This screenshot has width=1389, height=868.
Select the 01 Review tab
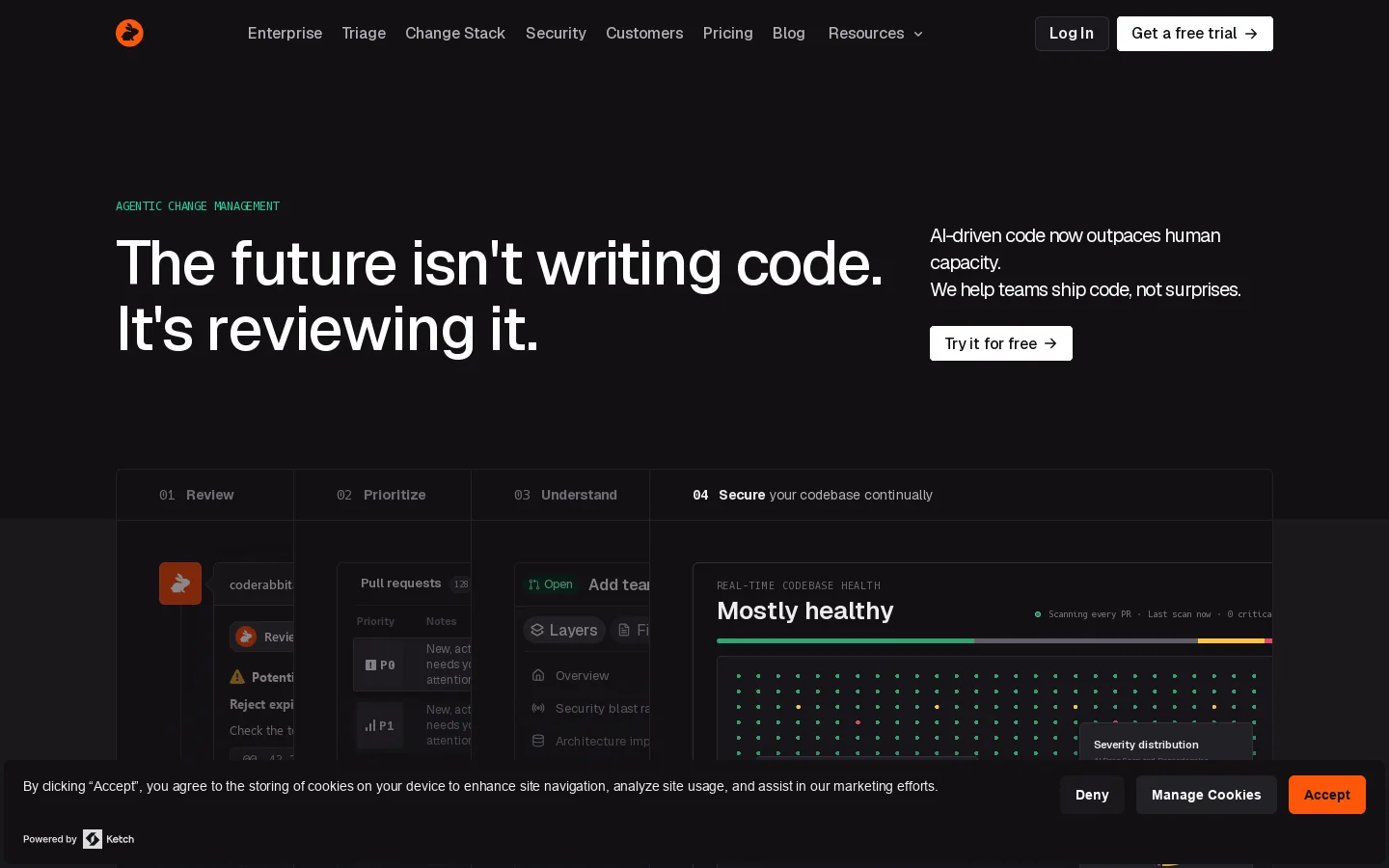coord(204,495)
